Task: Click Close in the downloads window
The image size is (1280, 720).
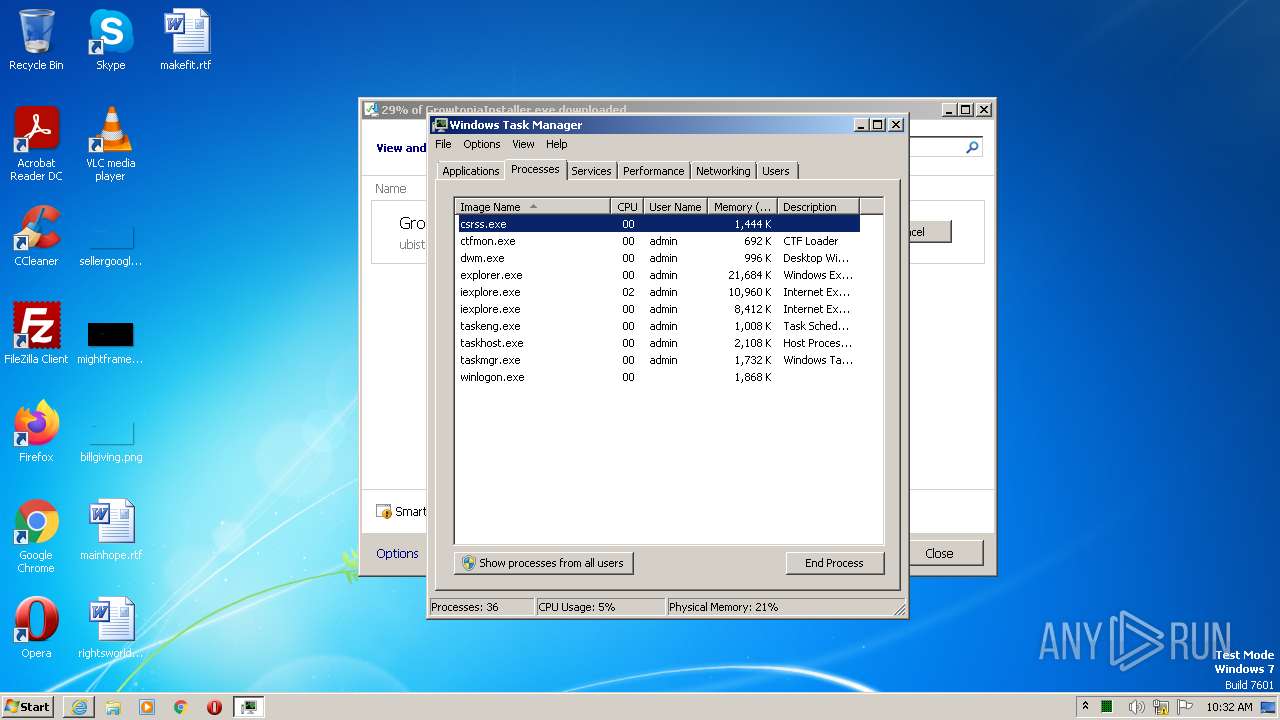Action: click(x=939, y=553)
